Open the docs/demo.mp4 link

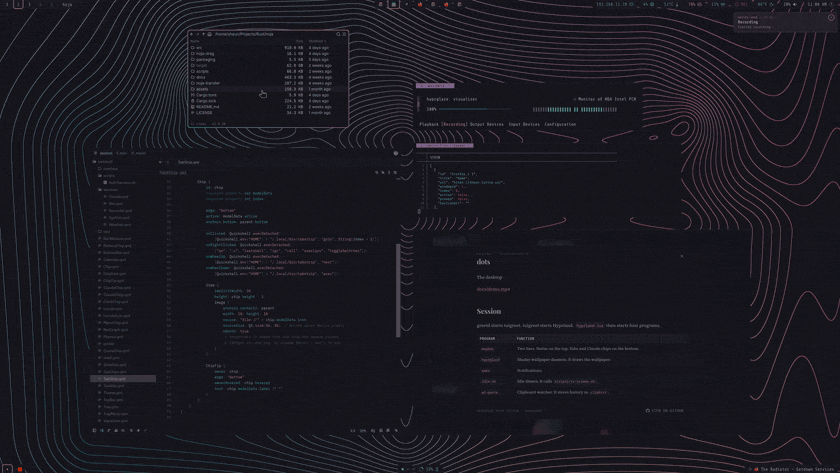(493, 289)
